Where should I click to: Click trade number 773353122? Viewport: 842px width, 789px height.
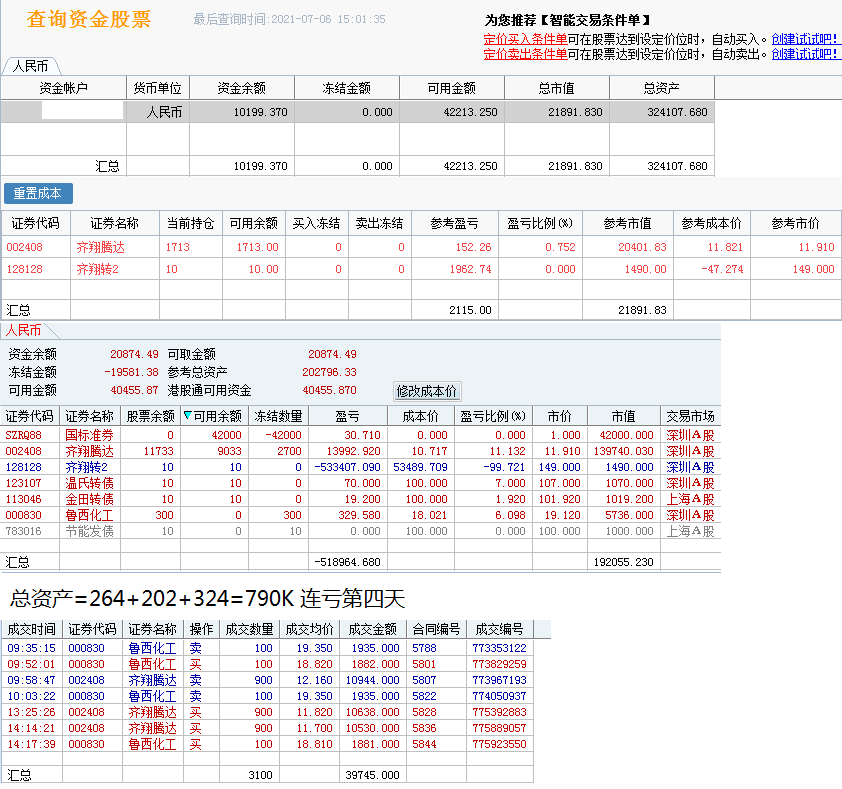coord(499,648)
